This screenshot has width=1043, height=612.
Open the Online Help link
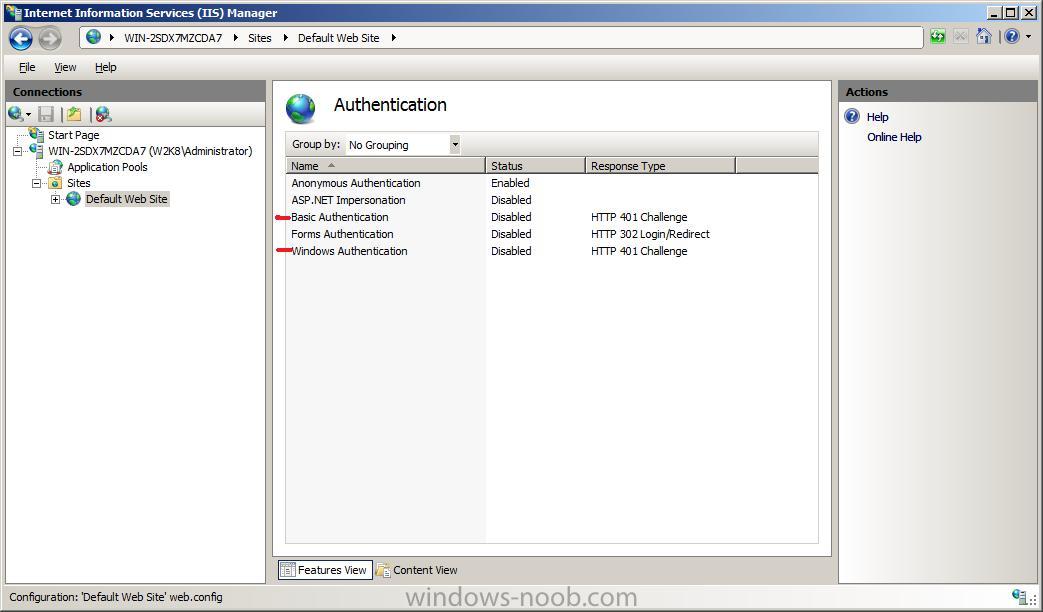pos(894,137)
